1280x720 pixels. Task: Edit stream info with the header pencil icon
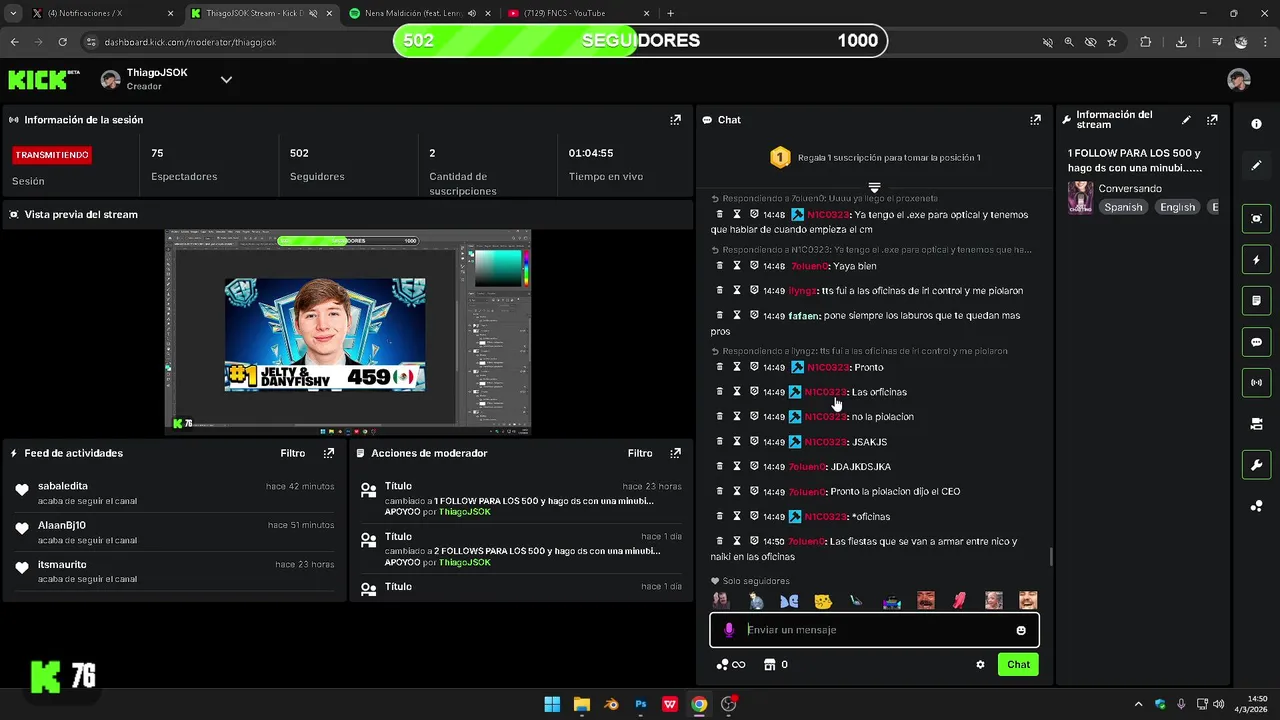[x=1186, y=120]
